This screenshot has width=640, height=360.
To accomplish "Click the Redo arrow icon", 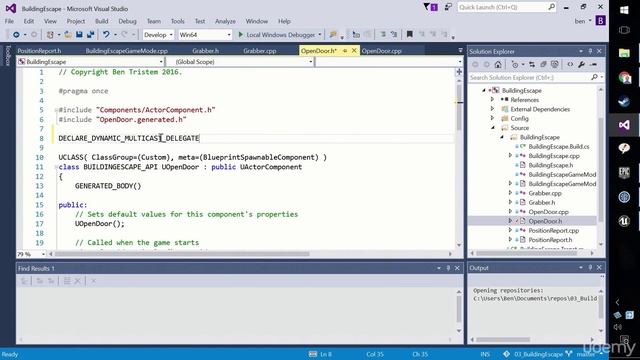I will (124, 35).
